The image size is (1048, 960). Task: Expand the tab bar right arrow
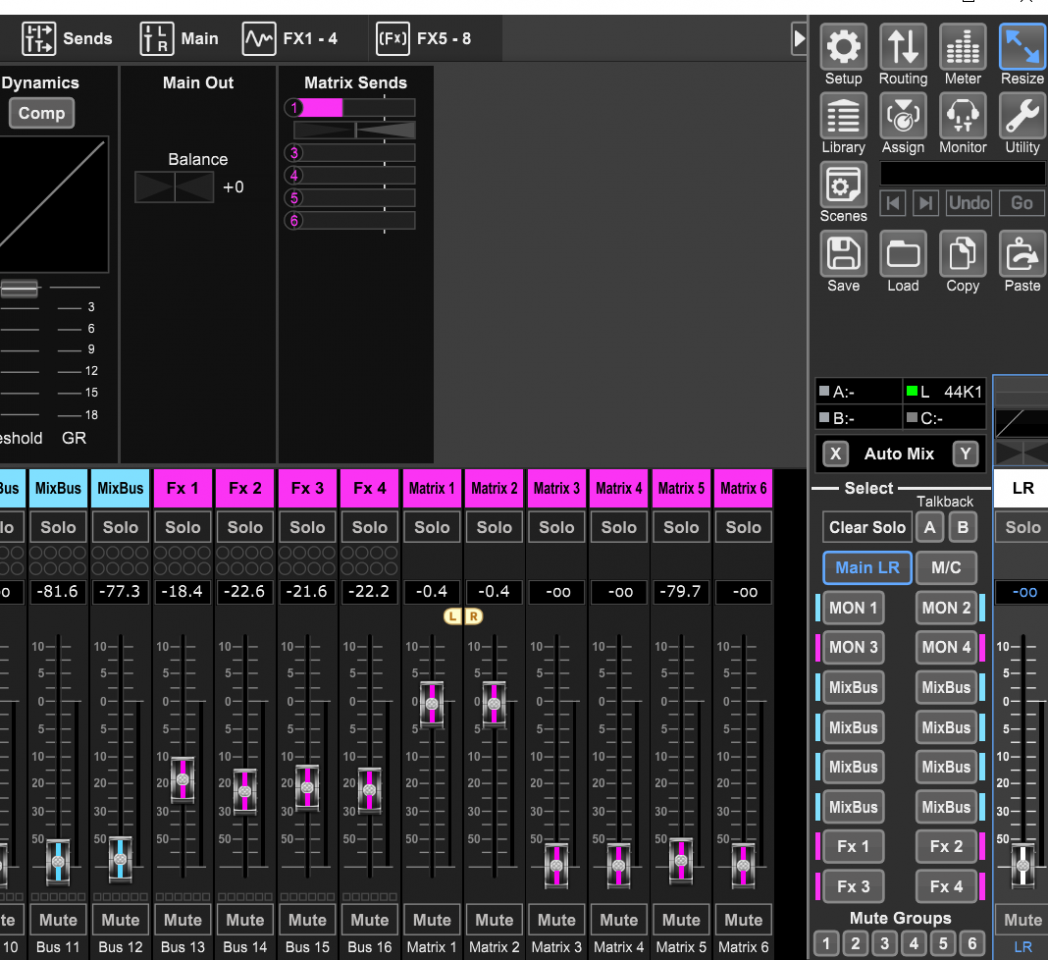point(799,39)
